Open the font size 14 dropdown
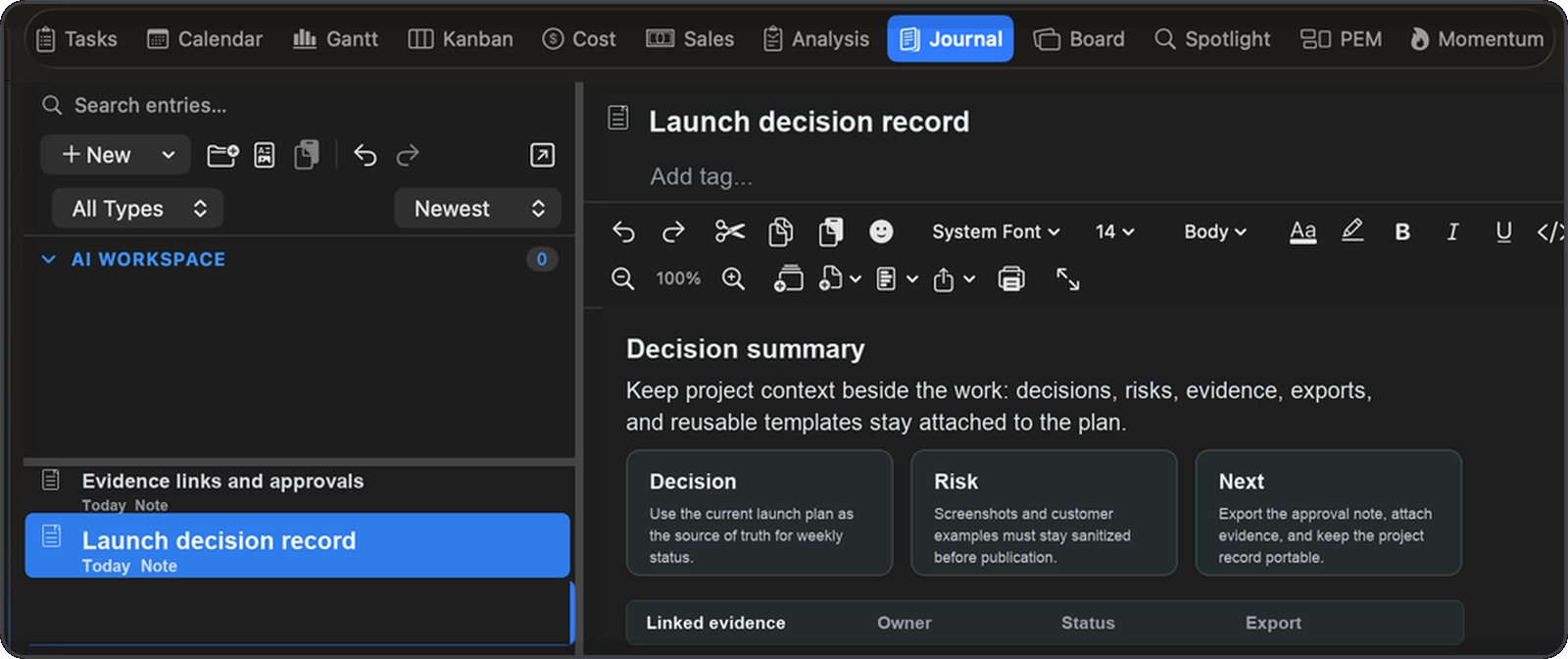The width and height of the screenshot is (1568, 659). [x=1114, y=231]
